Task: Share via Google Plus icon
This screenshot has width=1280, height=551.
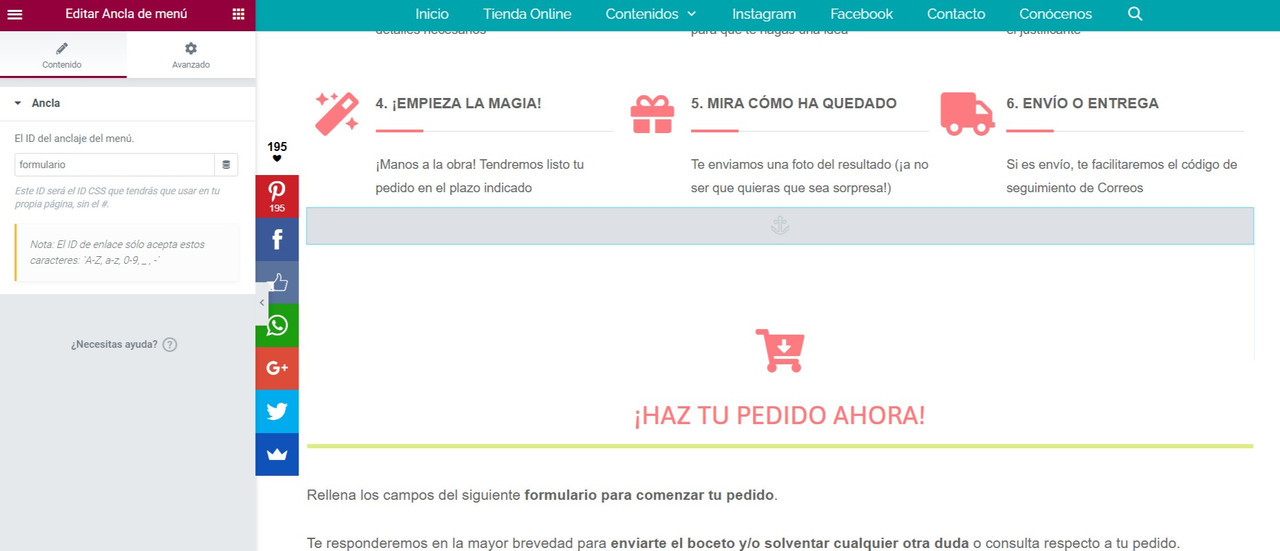Action: (277, 368)
